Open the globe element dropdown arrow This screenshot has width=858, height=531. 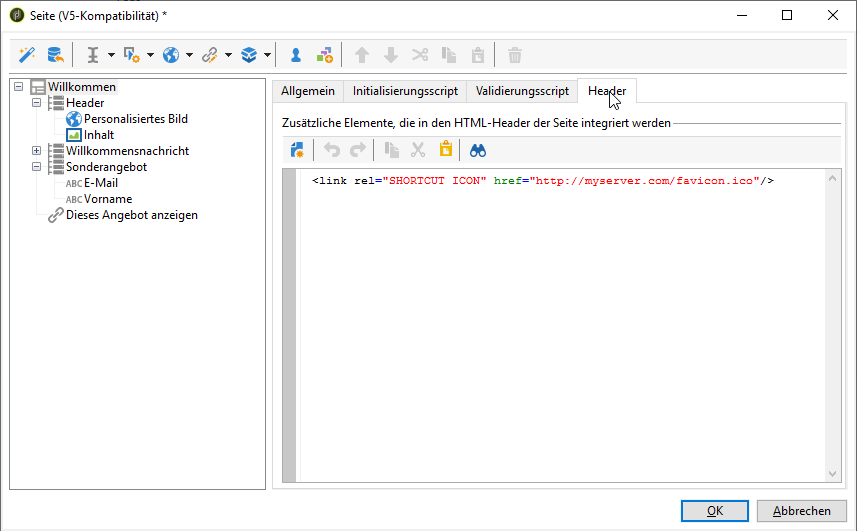189,55
